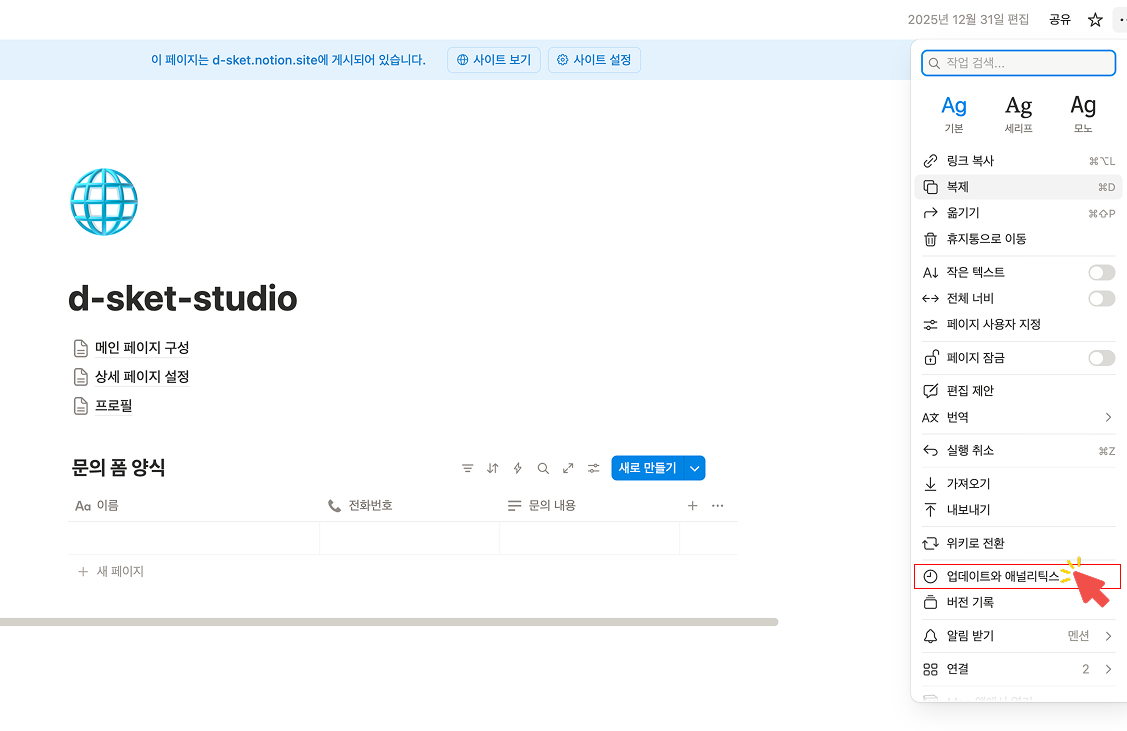Screen dimensions: 1127x731
Task: Enable the 전체 너비 toggle
Action: tap(1101, 298)
